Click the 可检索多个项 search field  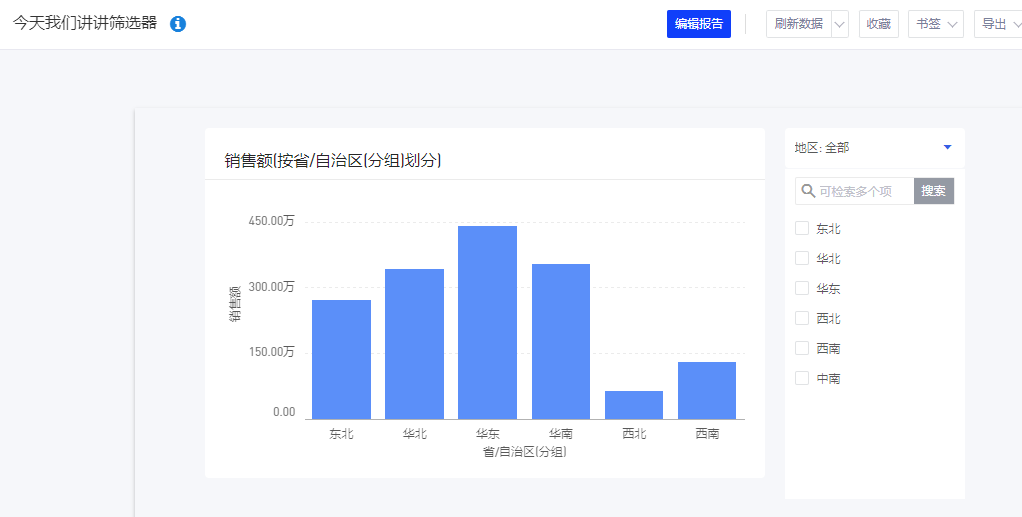[x=863, y=191]
